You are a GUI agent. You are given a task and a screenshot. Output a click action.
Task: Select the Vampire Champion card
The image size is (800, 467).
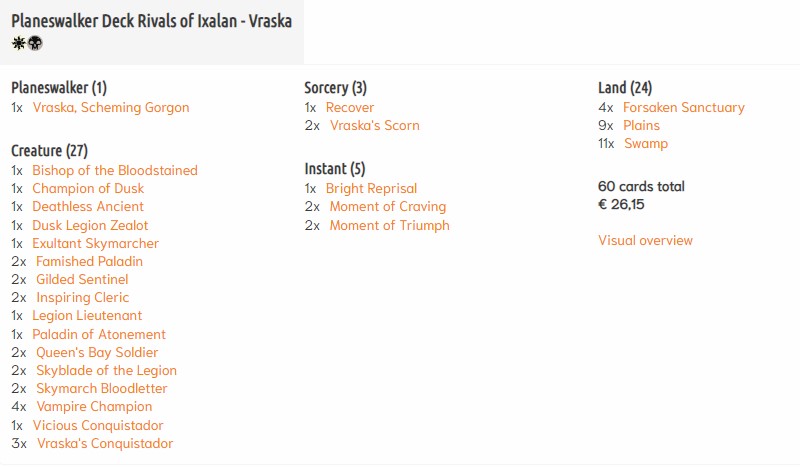pos(94,406)
